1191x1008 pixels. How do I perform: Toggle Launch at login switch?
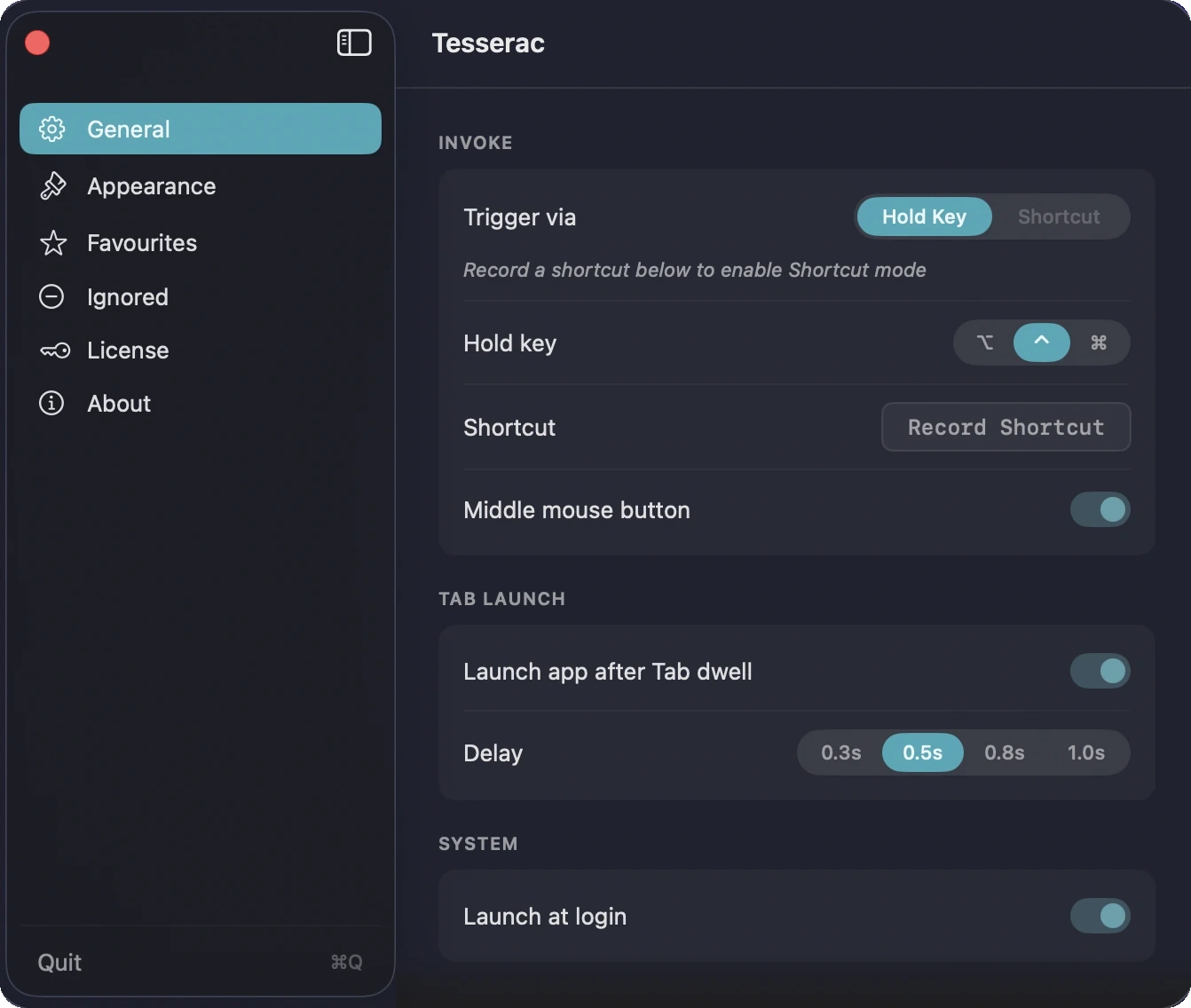(1100, 916)
